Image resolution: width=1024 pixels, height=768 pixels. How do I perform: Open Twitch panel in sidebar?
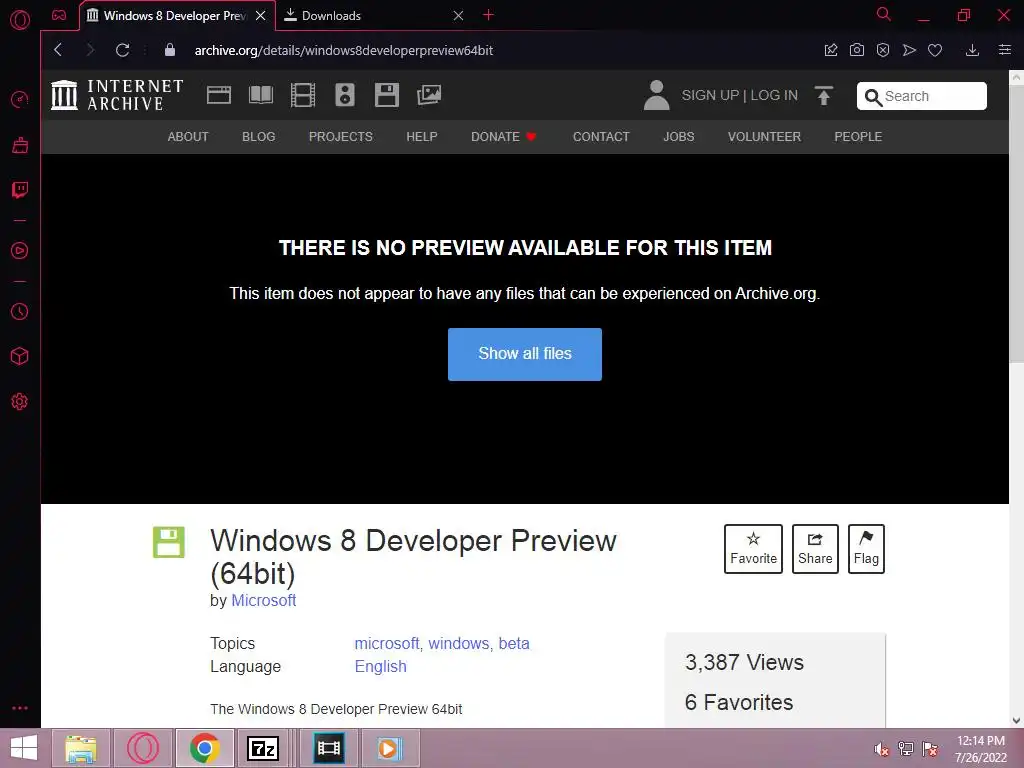tap(20, 190)
